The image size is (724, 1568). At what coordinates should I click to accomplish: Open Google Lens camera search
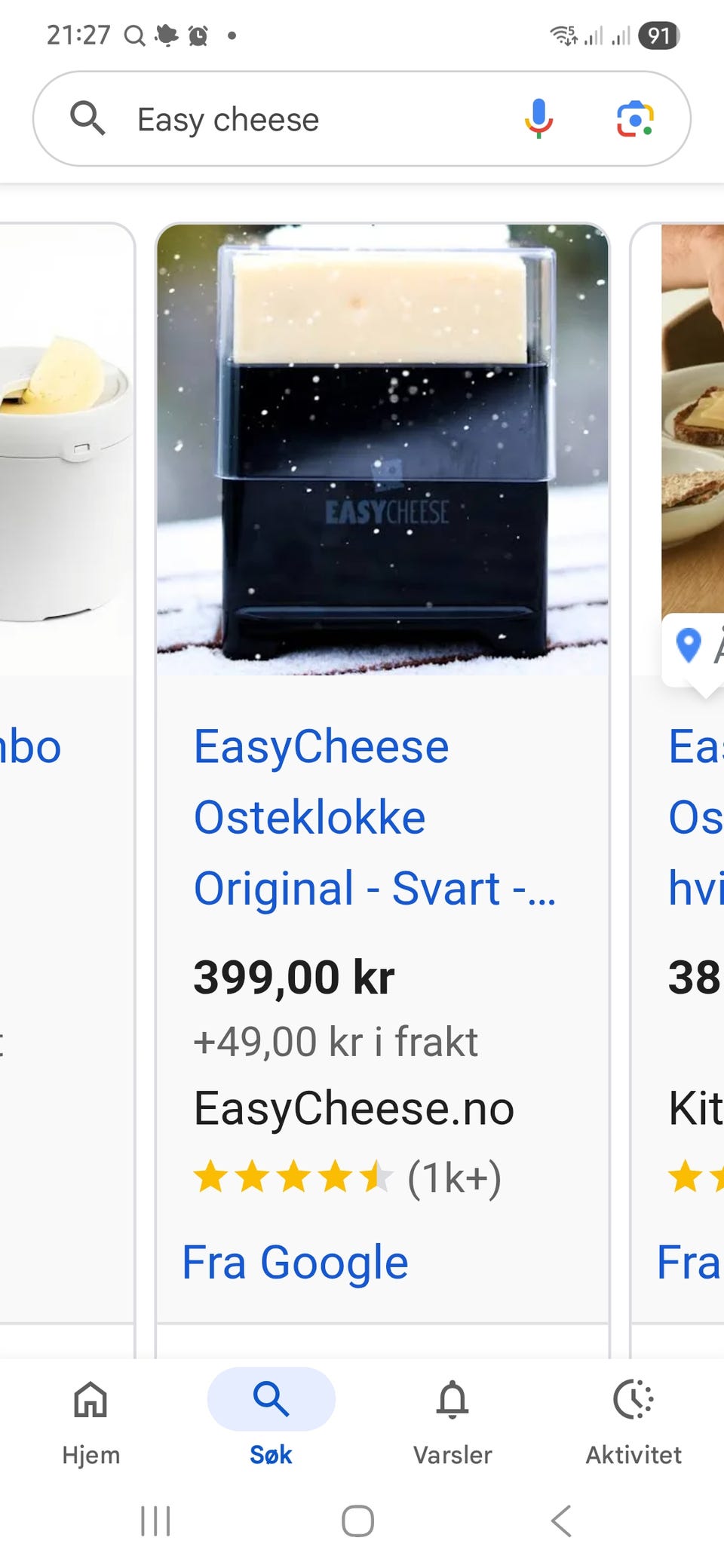pos(635,118)
